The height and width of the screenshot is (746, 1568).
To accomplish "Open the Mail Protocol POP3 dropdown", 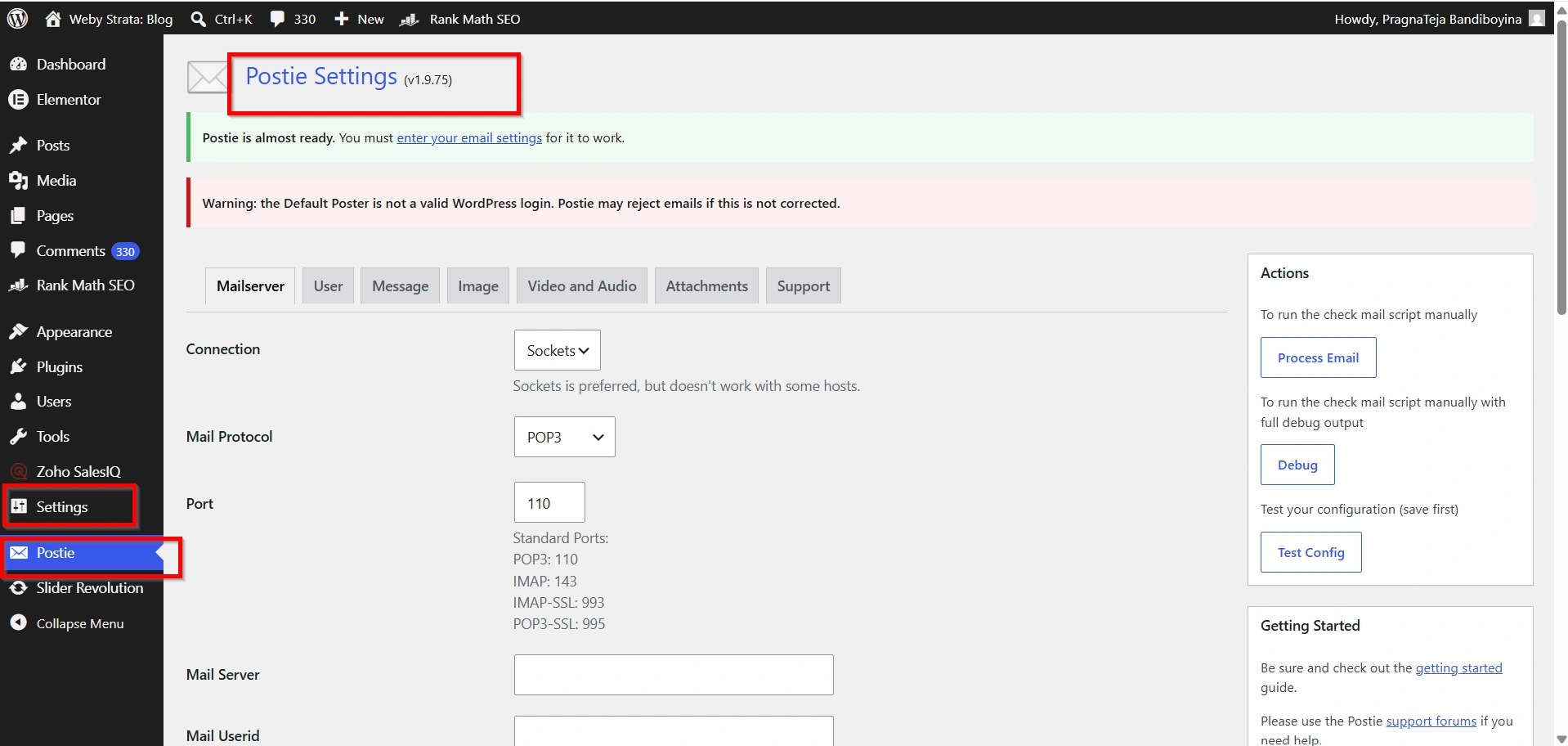I will tap(564, 437).
